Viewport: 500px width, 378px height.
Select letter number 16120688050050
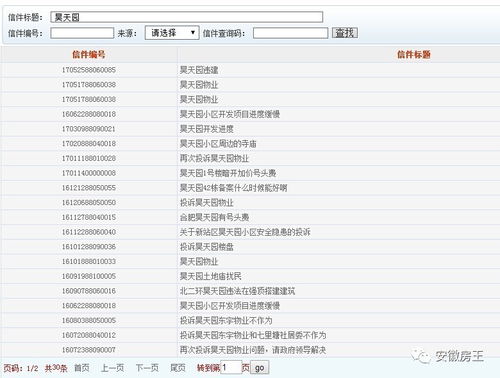tap(89, 203)
